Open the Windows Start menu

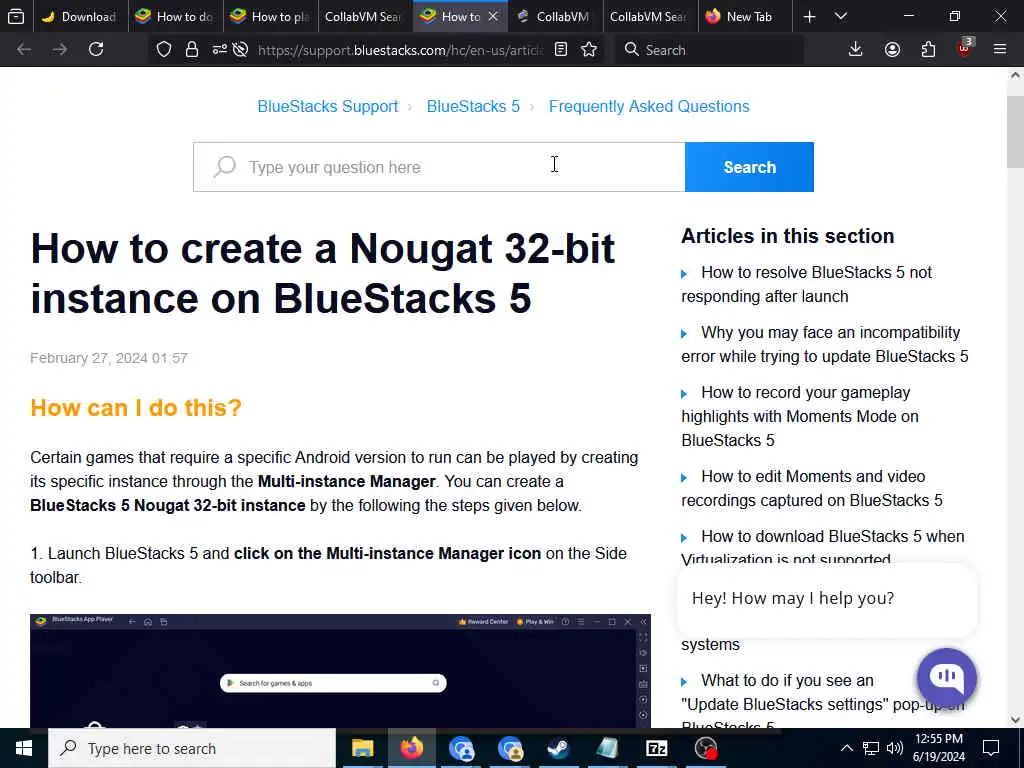coord(24,748)
